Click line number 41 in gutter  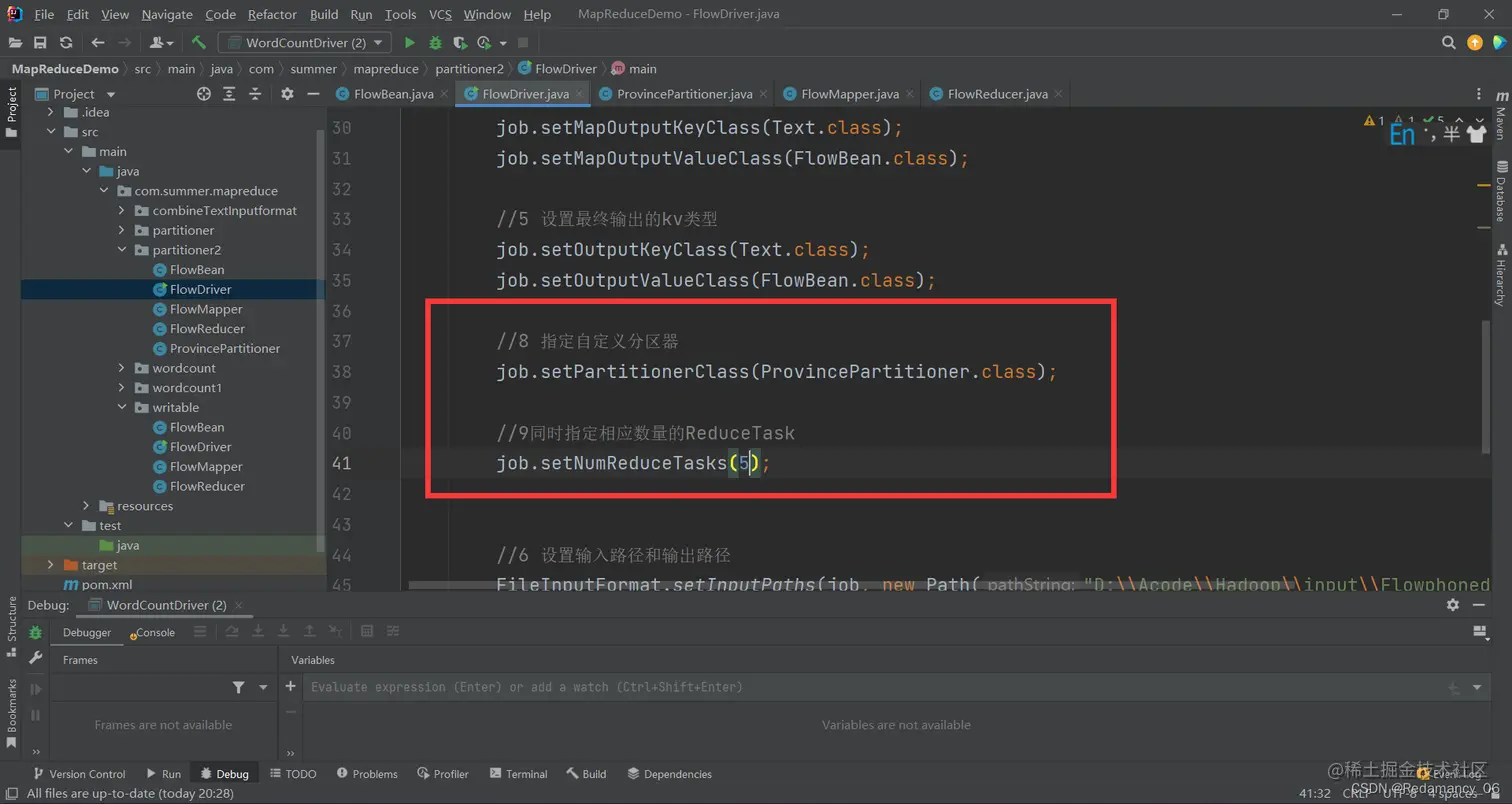pyautogui.click(x=341, y=464)
